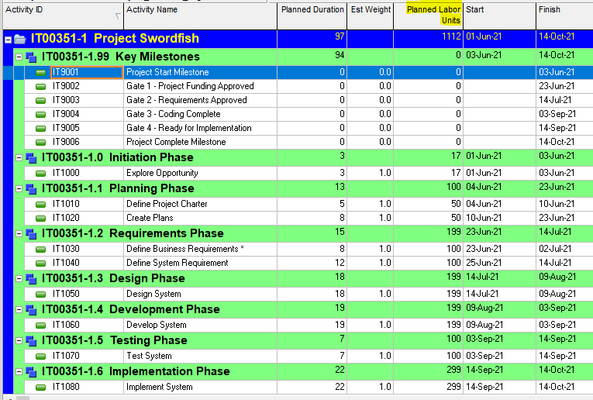Click the Implementation Phase WBS icon

pos(31,372)
